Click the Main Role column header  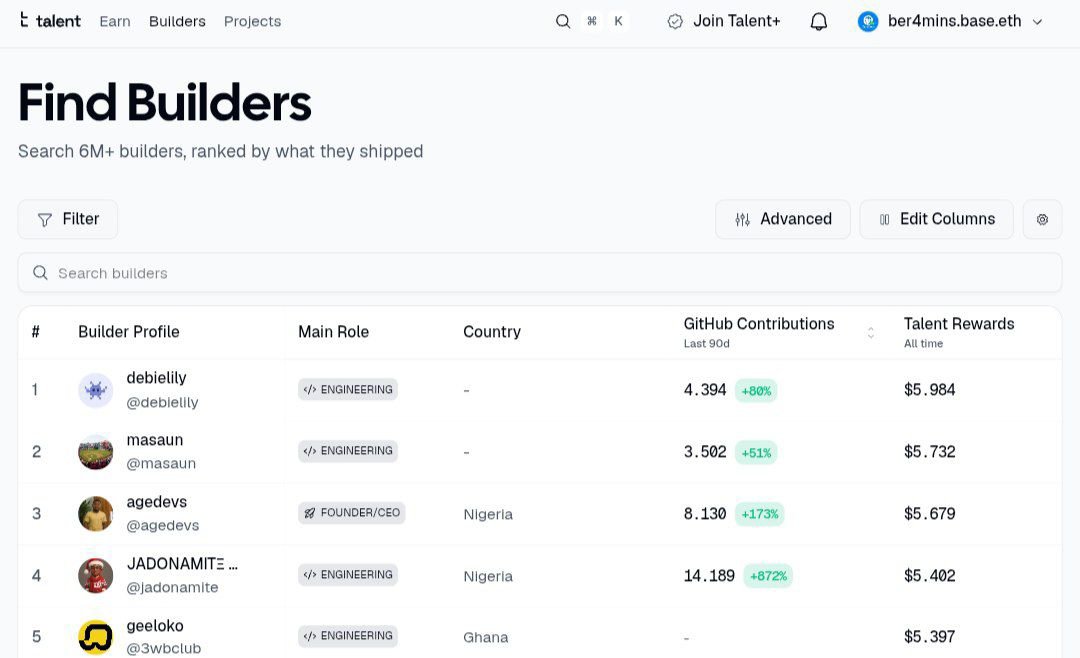(333, 331)
